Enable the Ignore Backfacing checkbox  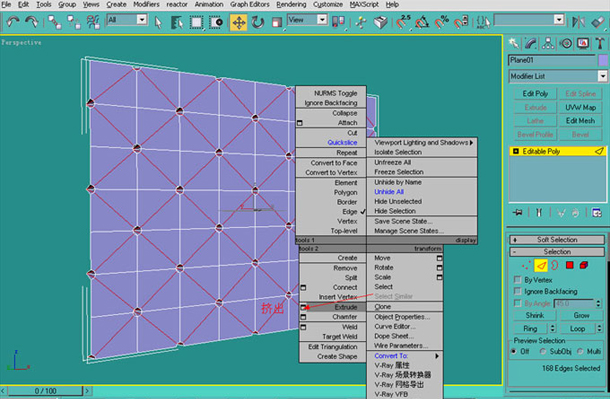coord(517,291)
